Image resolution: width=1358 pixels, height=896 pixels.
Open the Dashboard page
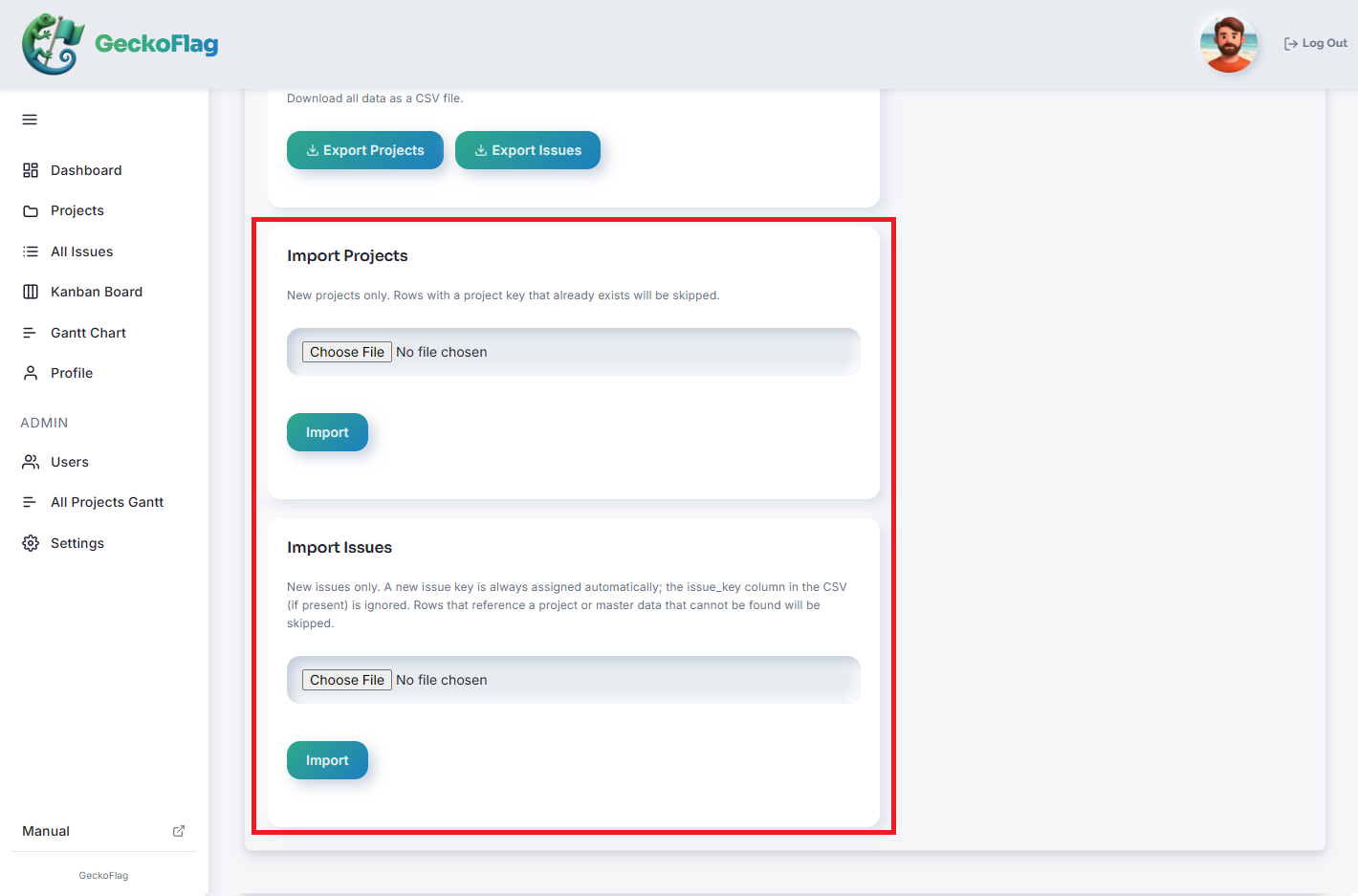[x=86, y=170]
